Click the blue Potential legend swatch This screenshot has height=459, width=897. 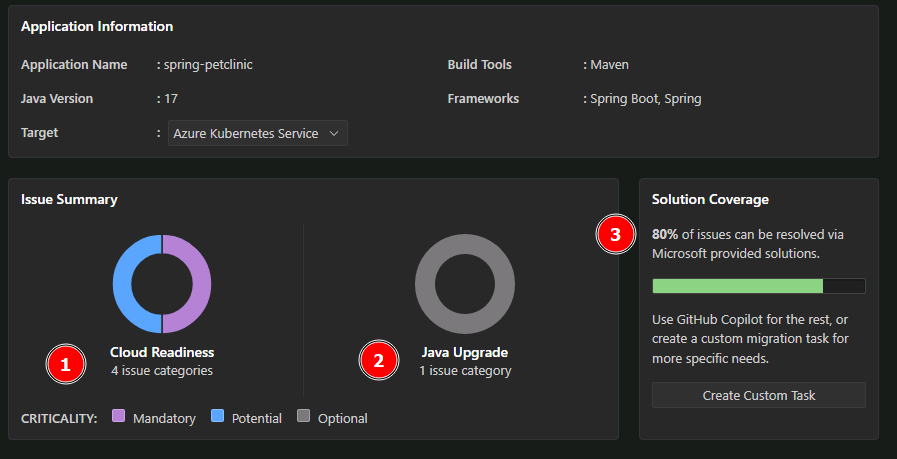[x=217, y=416]
